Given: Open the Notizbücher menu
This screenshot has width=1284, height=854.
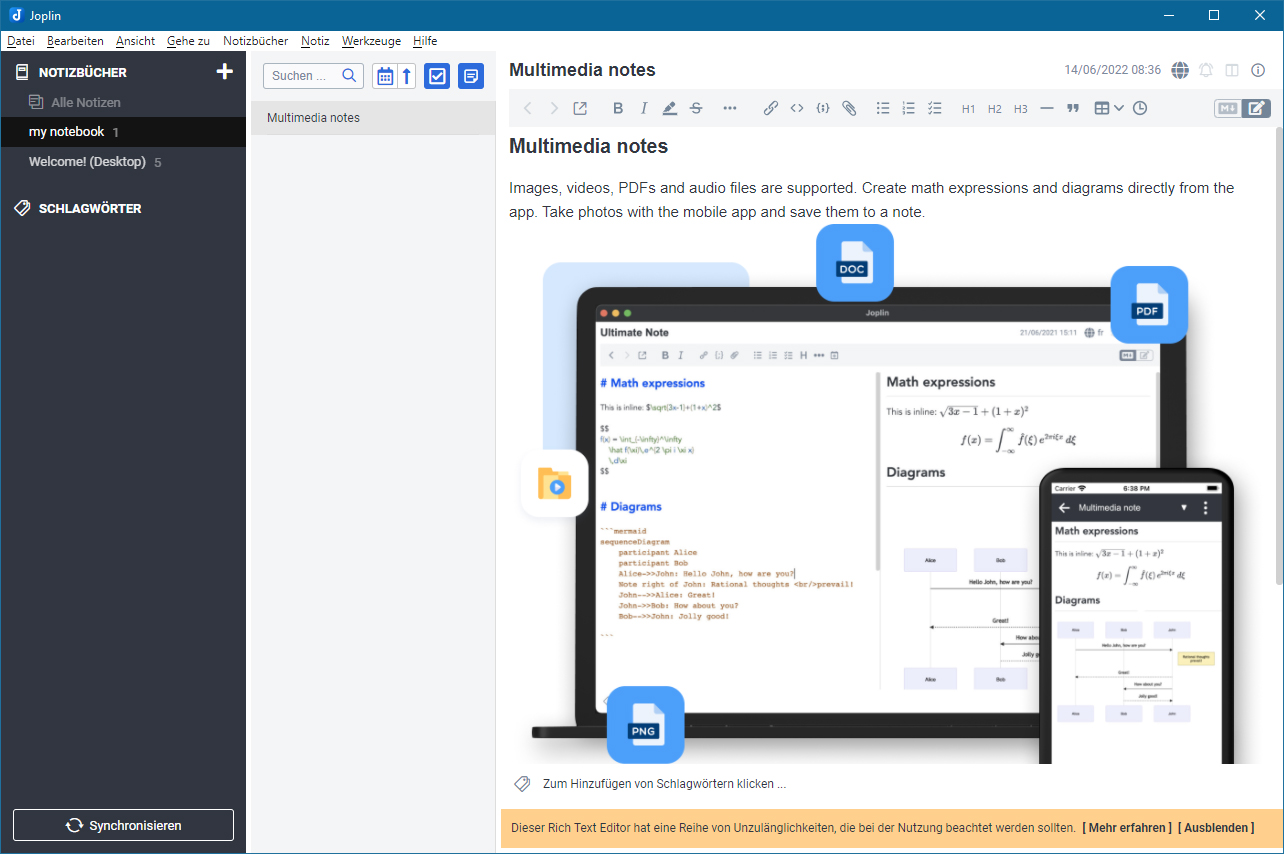Looking at the screenshot, I should [255, 41].
